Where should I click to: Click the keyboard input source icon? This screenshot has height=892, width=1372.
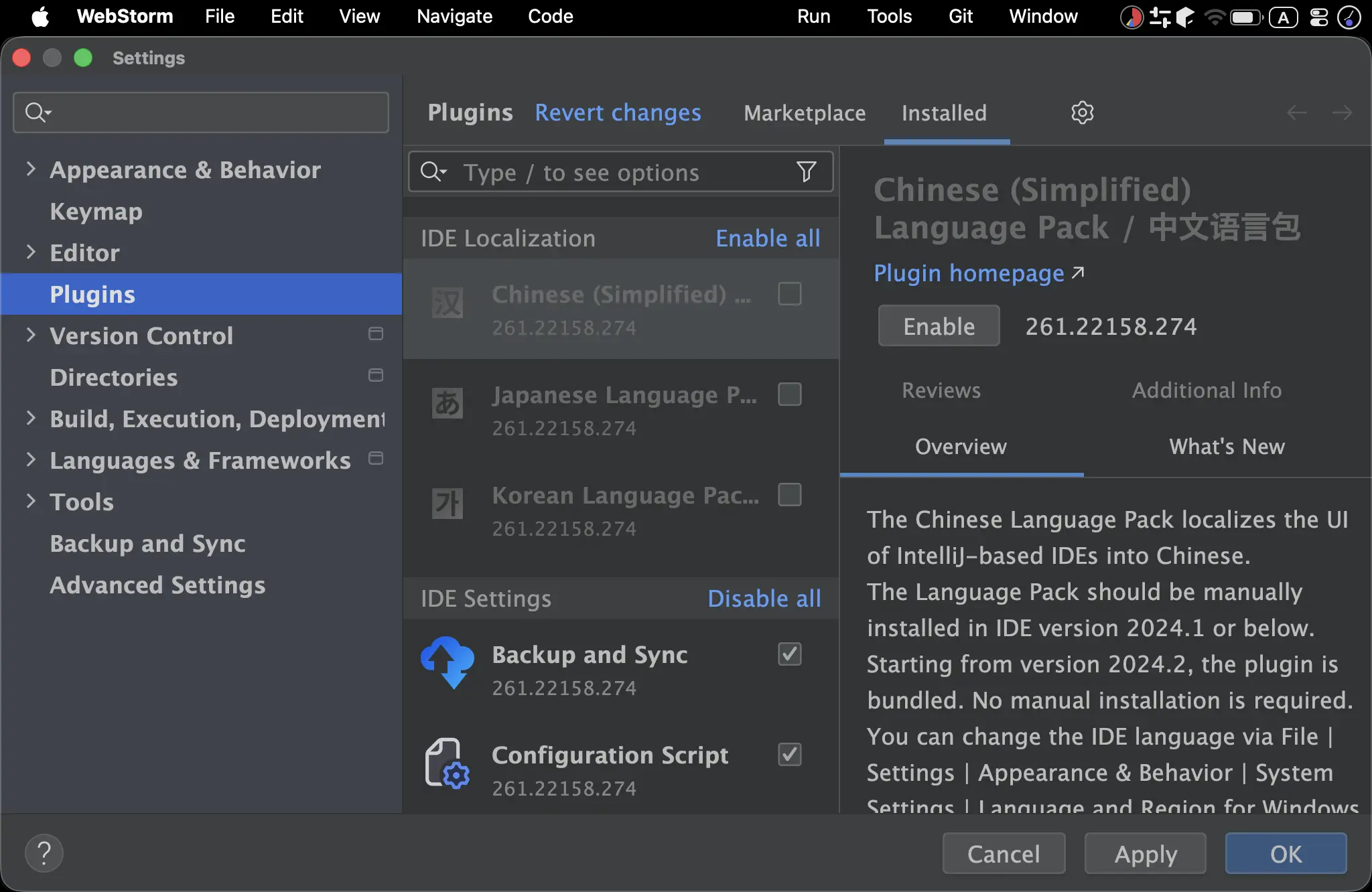[1284, 17]
